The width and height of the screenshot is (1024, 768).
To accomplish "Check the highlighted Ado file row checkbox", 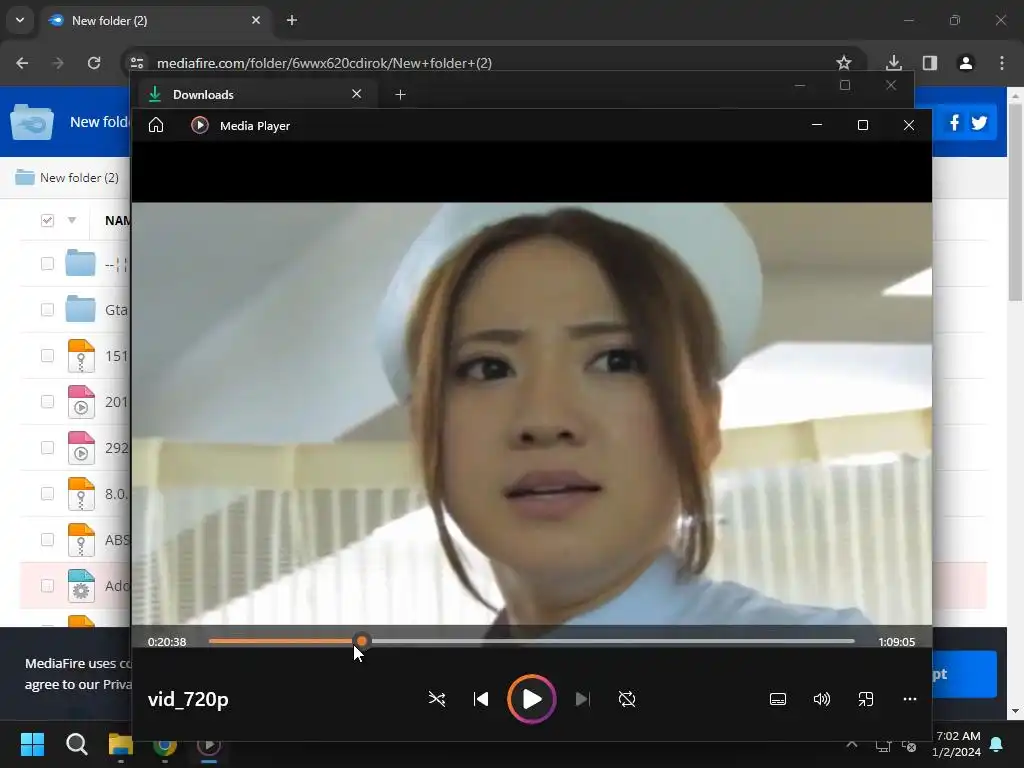I will coord(47,585).
